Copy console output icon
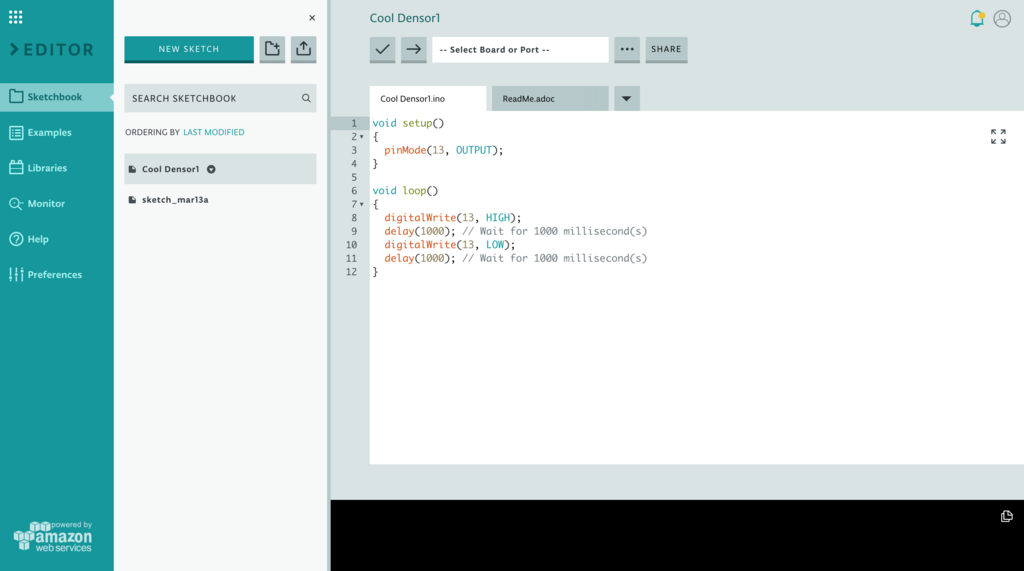This screenshot has width=1024, height=571. click(1006, 516)
